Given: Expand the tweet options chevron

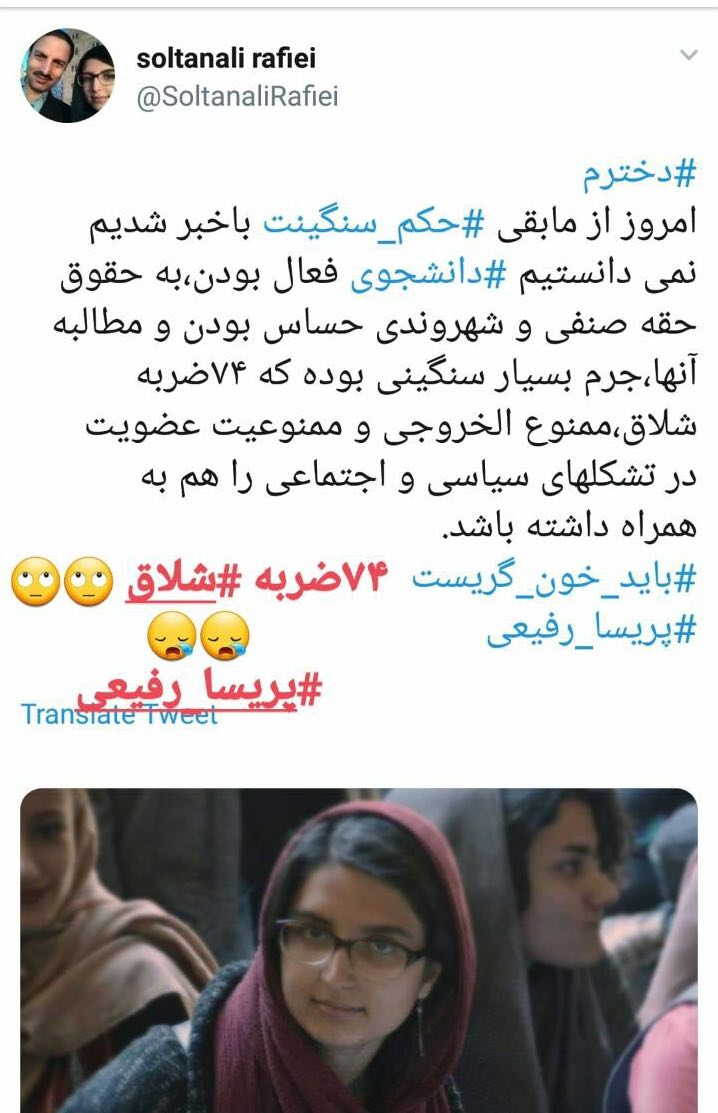Looking at the screenshot, I should click(688, 55).
